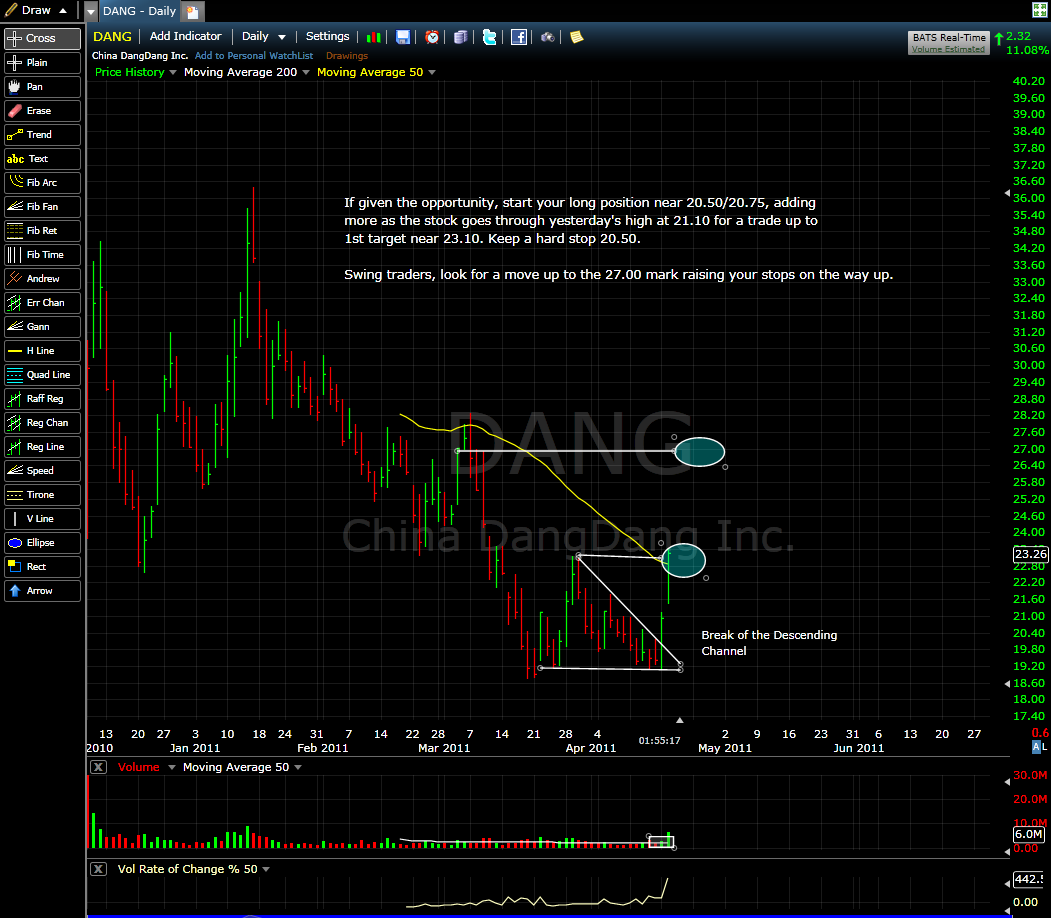Choose the Erase drawing tool
Screen dimensions: 1051x918
point(42,111)
